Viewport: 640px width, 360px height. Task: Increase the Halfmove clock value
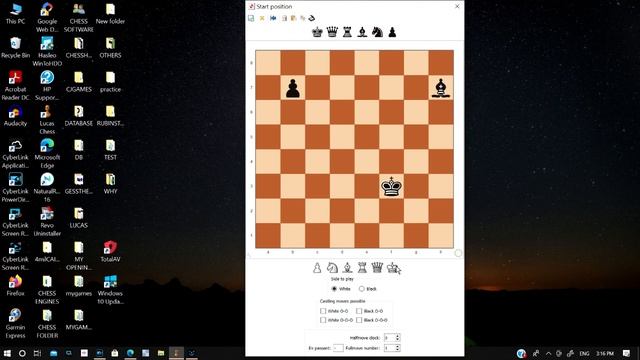398,336
